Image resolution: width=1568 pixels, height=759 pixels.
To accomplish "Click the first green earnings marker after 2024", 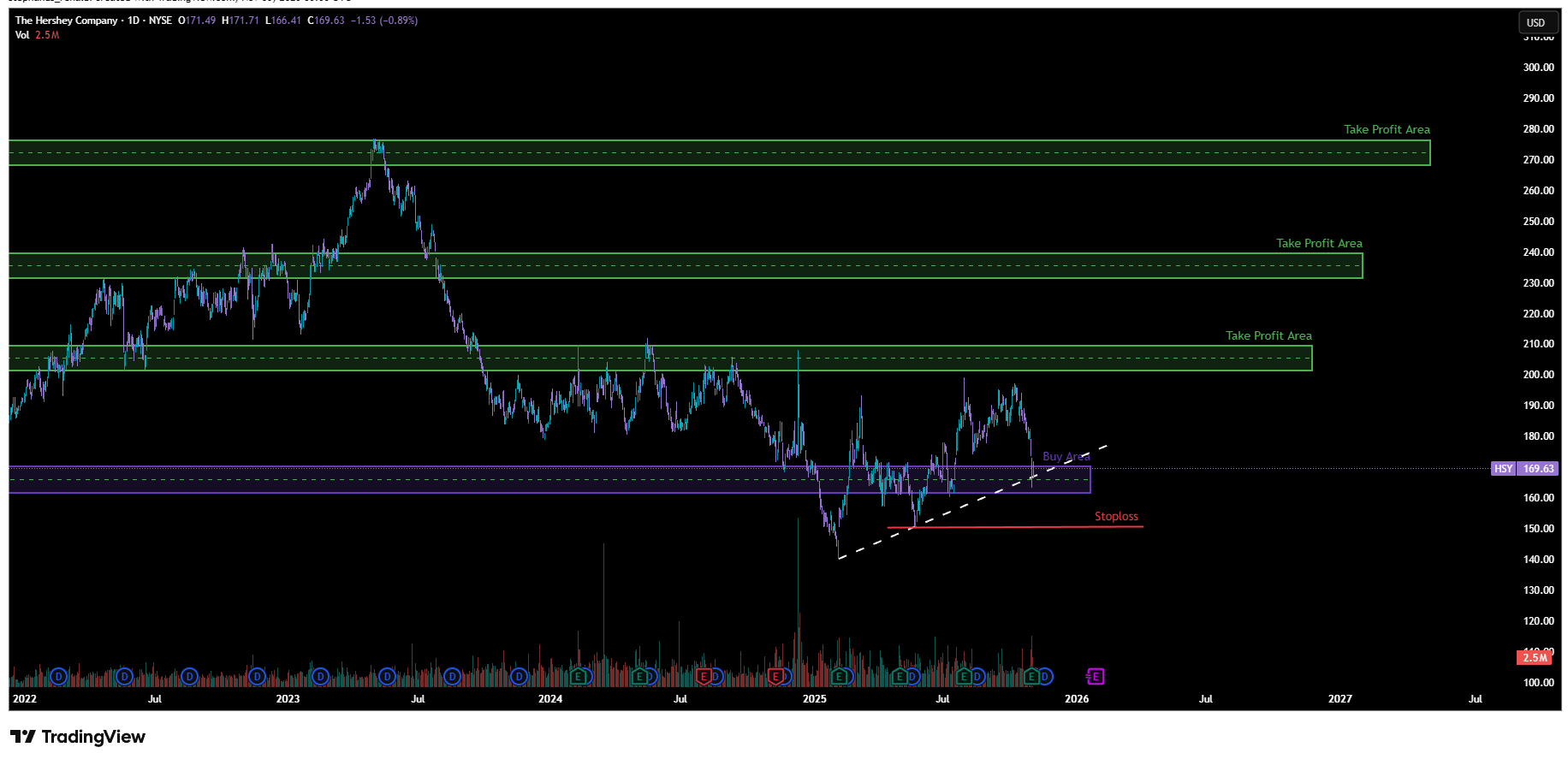I will click(579, 677).
